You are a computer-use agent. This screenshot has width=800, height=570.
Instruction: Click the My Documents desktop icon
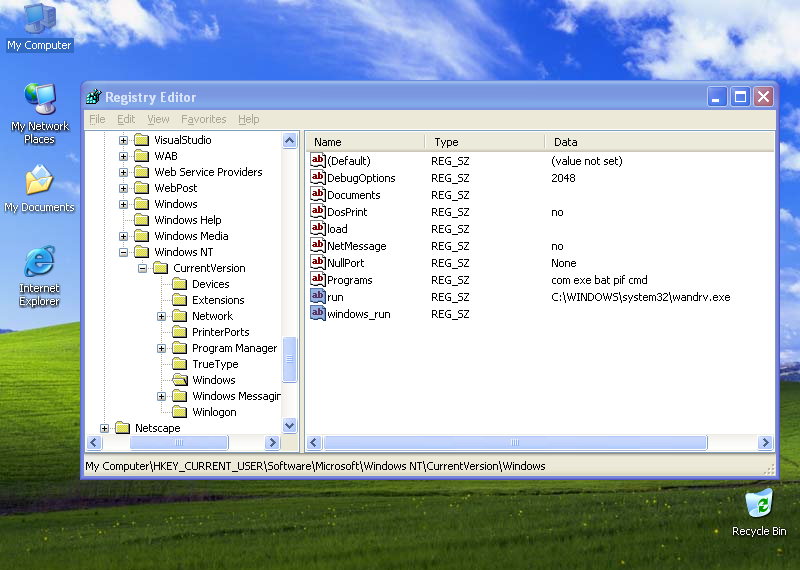[x=39, y=188]
